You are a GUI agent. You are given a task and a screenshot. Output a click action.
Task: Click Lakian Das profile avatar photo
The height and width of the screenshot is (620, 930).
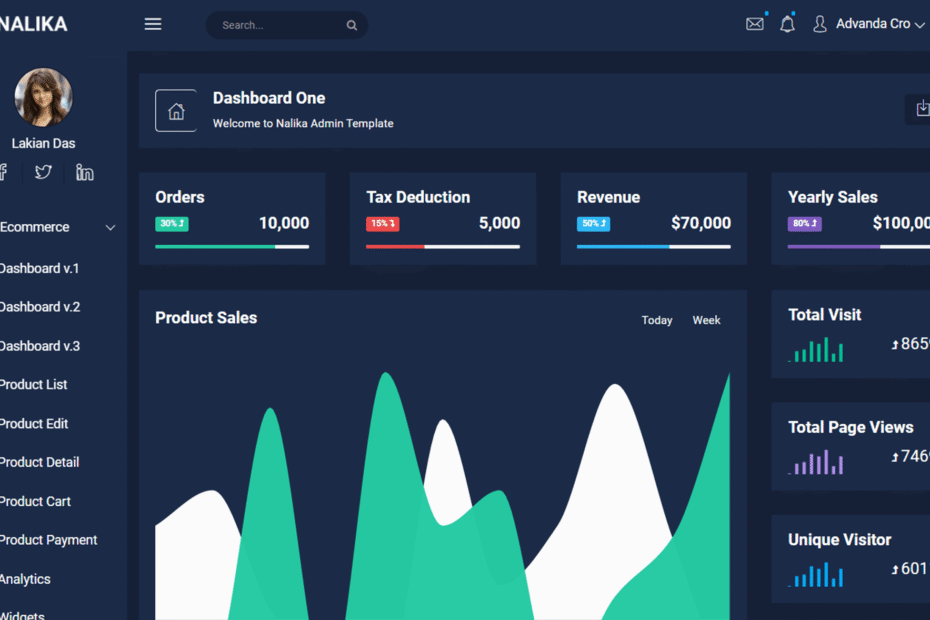[43, 97]
